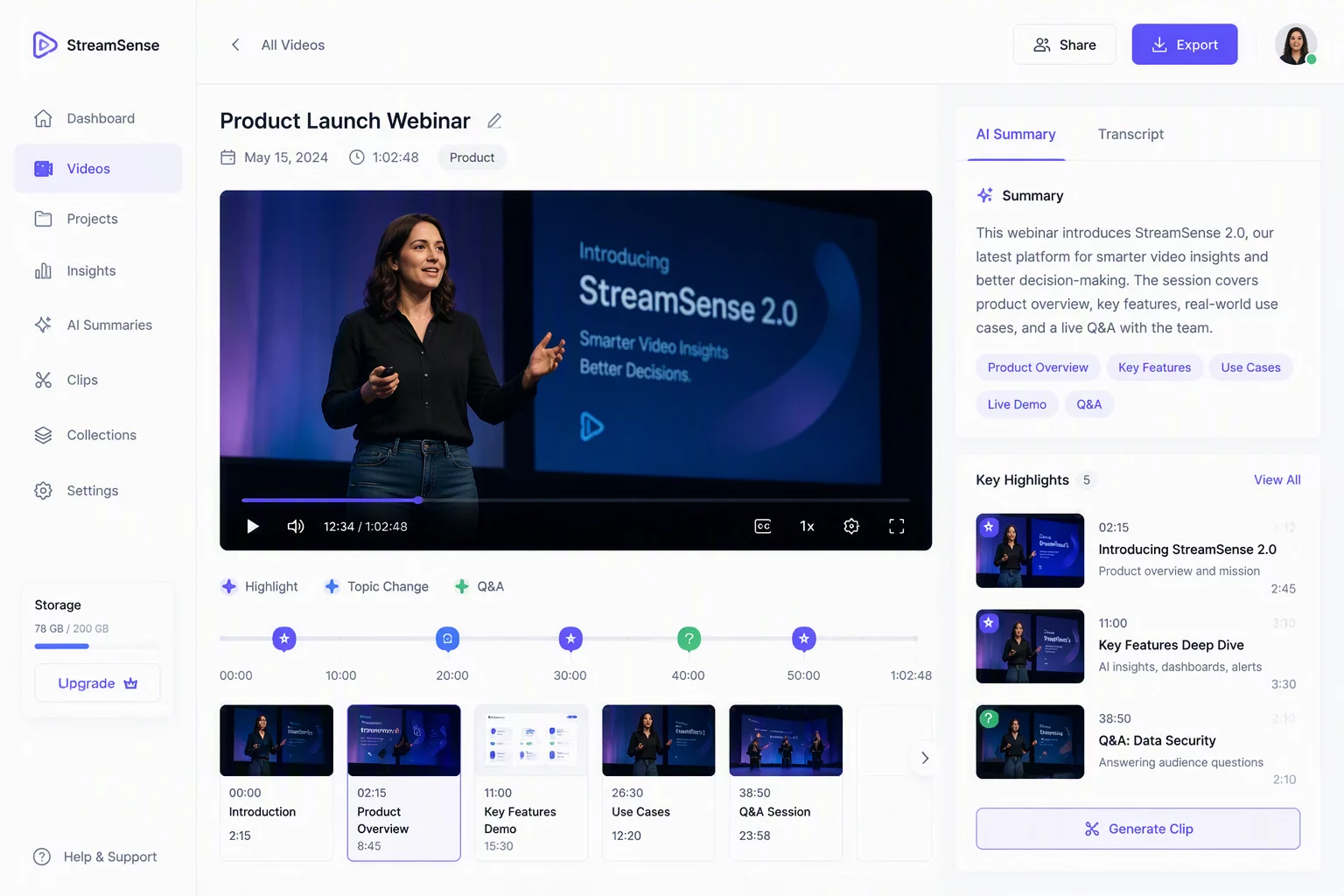Click question badge on Q&A: Data Security
This screenshot has width=1344, height=896.
point(989,718)
